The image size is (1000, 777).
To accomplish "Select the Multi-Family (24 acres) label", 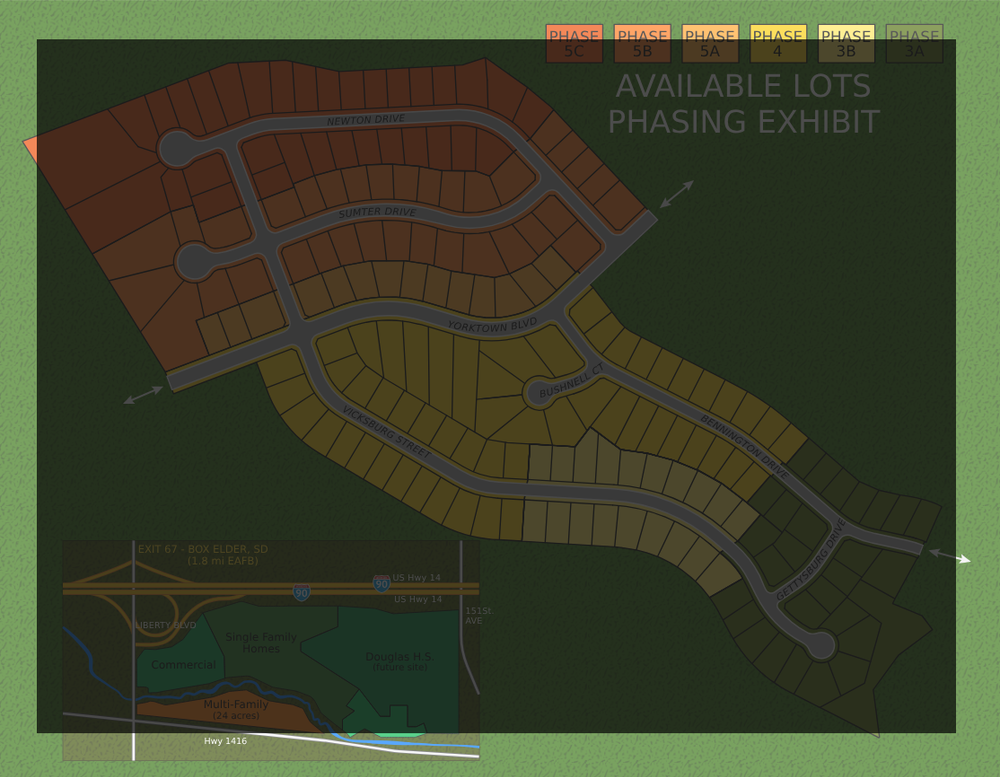I will pos(236,709).
